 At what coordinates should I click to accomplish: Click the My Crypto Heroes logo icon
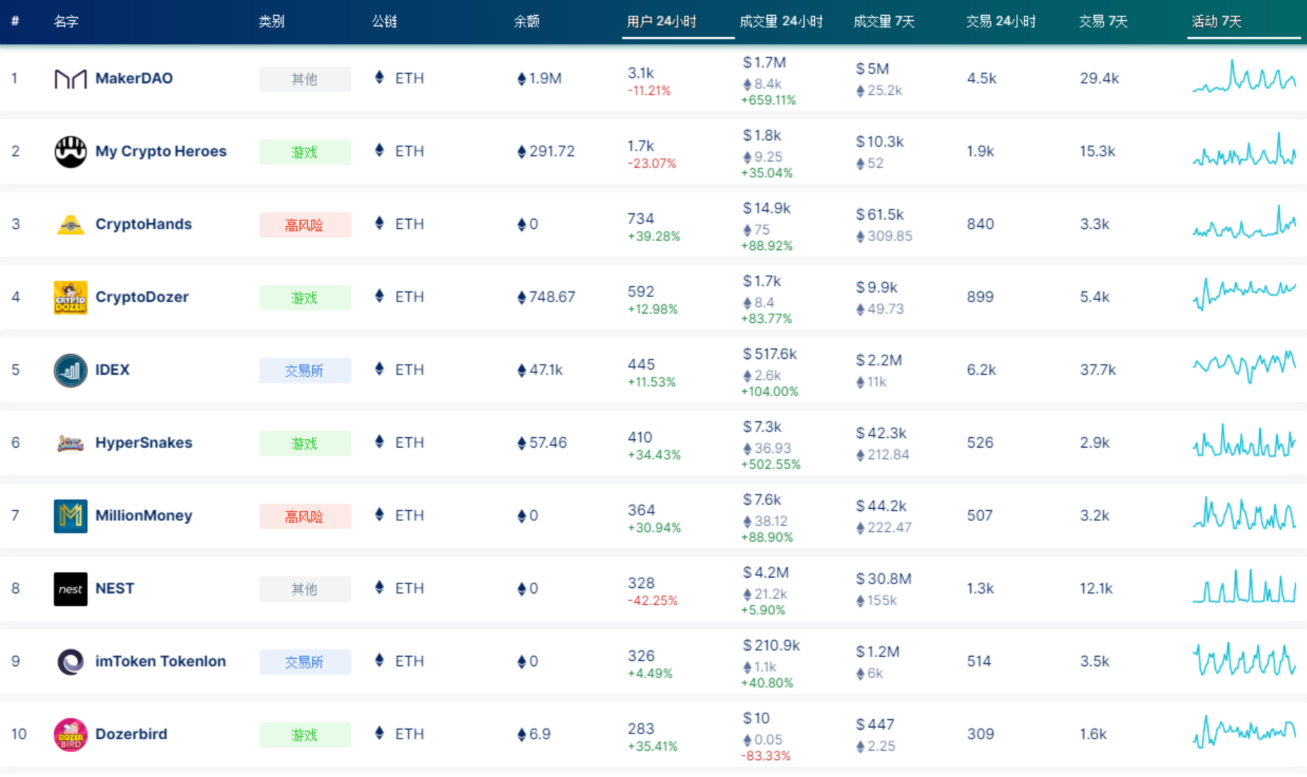click(70, 152)
